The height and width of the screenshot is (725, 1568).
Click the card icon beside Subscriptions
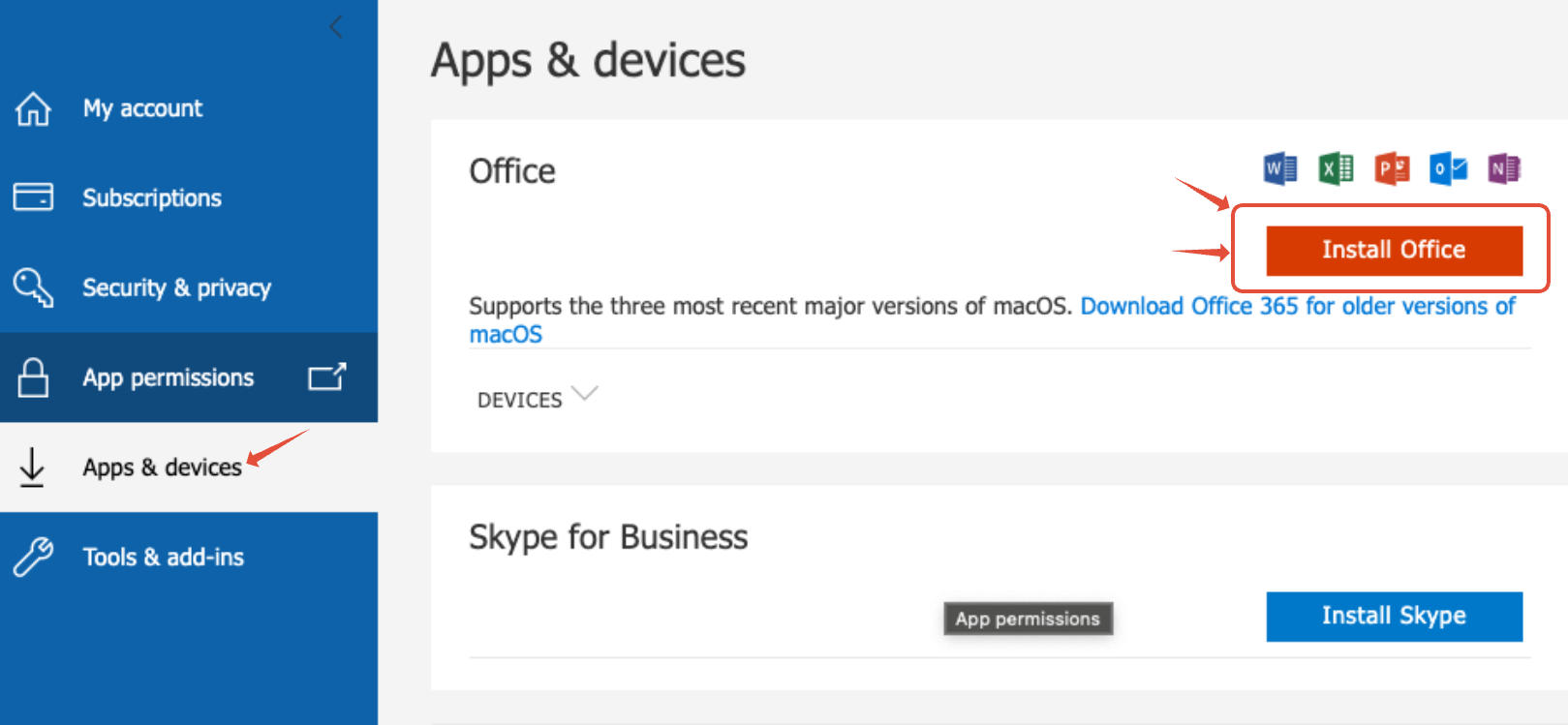33,196
